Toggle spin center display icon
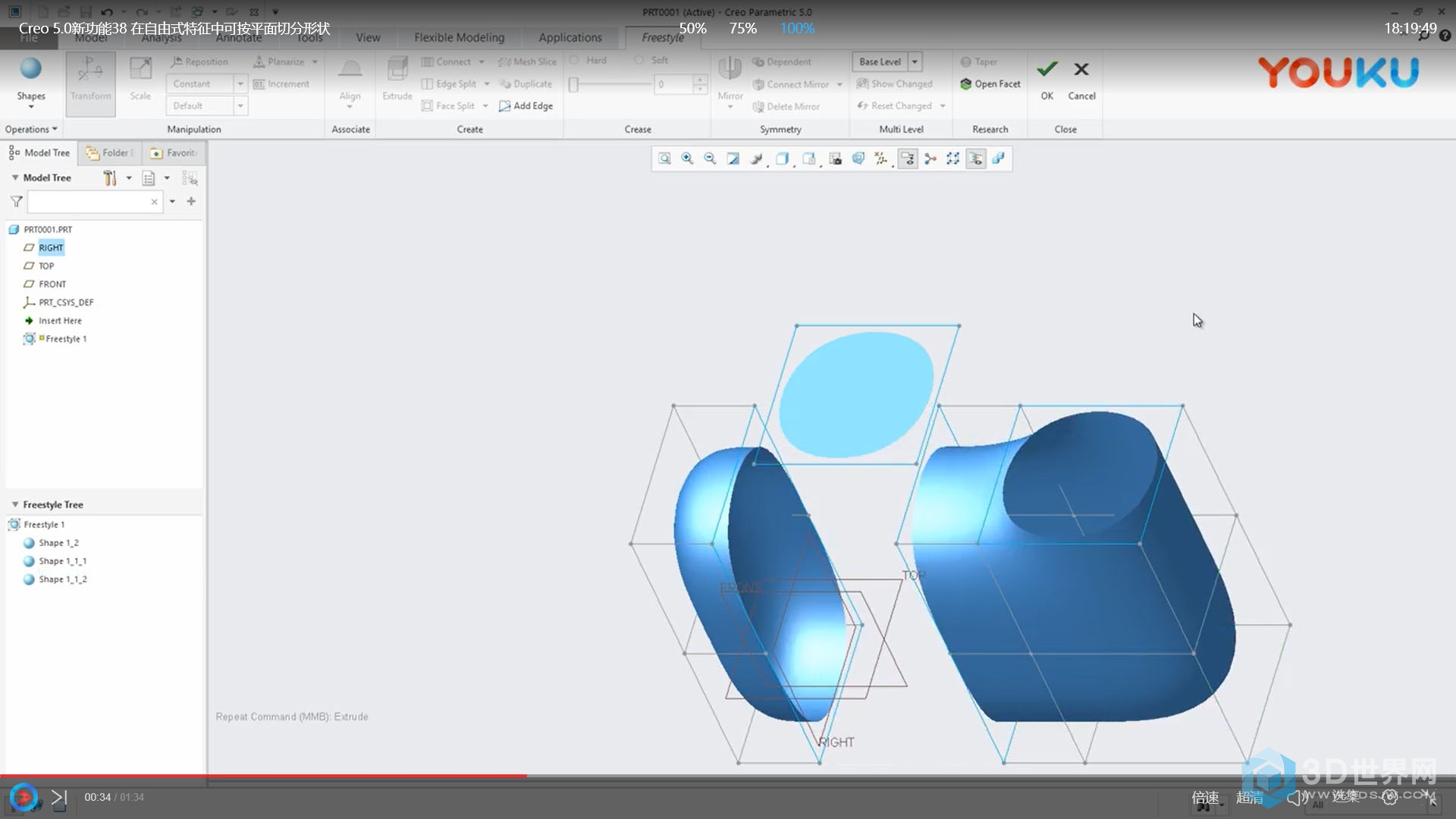Screen dimensions: 1456x819 pyautogui.click(x=930, y=158)
